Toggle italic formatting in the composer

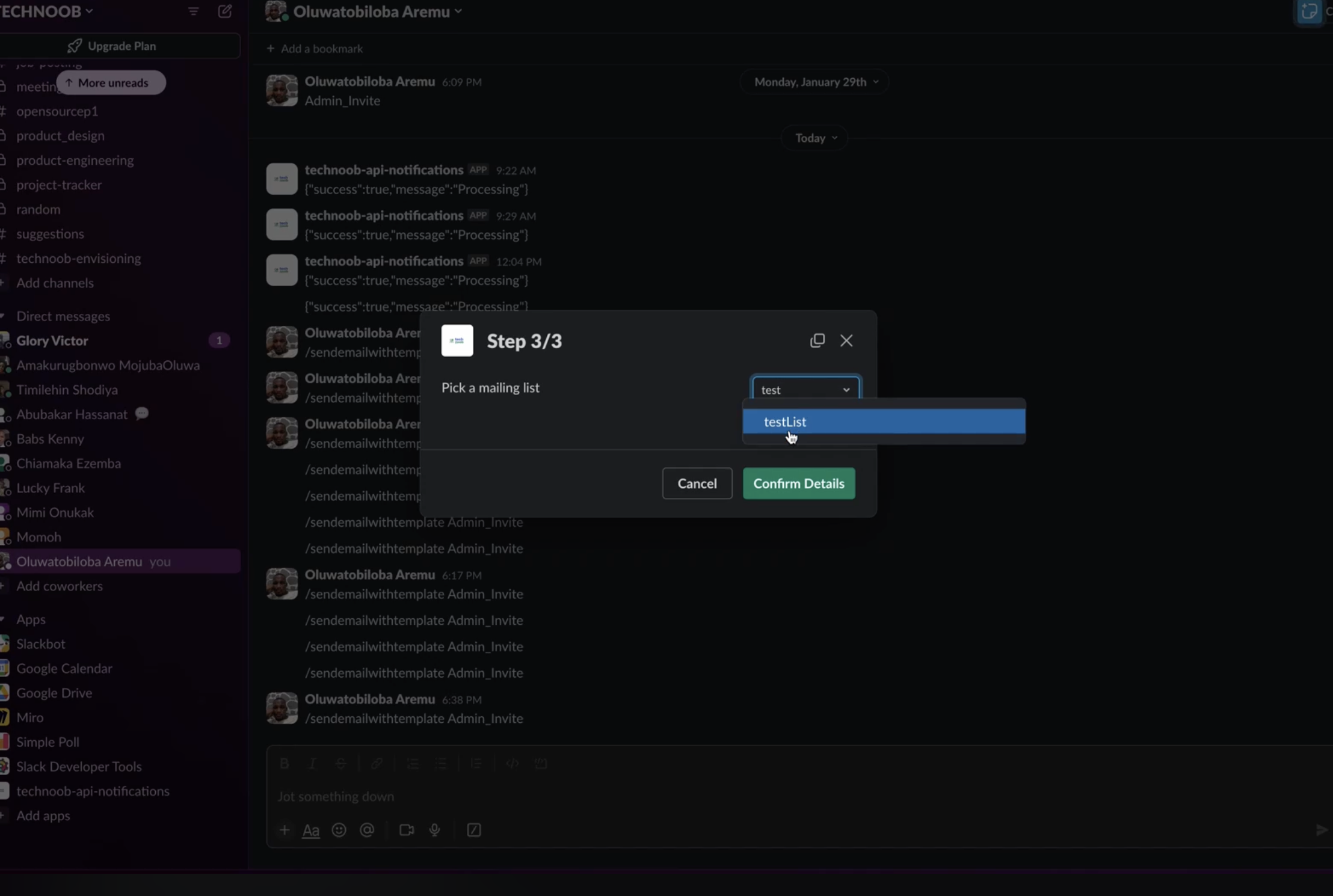(x=312, y=763)
